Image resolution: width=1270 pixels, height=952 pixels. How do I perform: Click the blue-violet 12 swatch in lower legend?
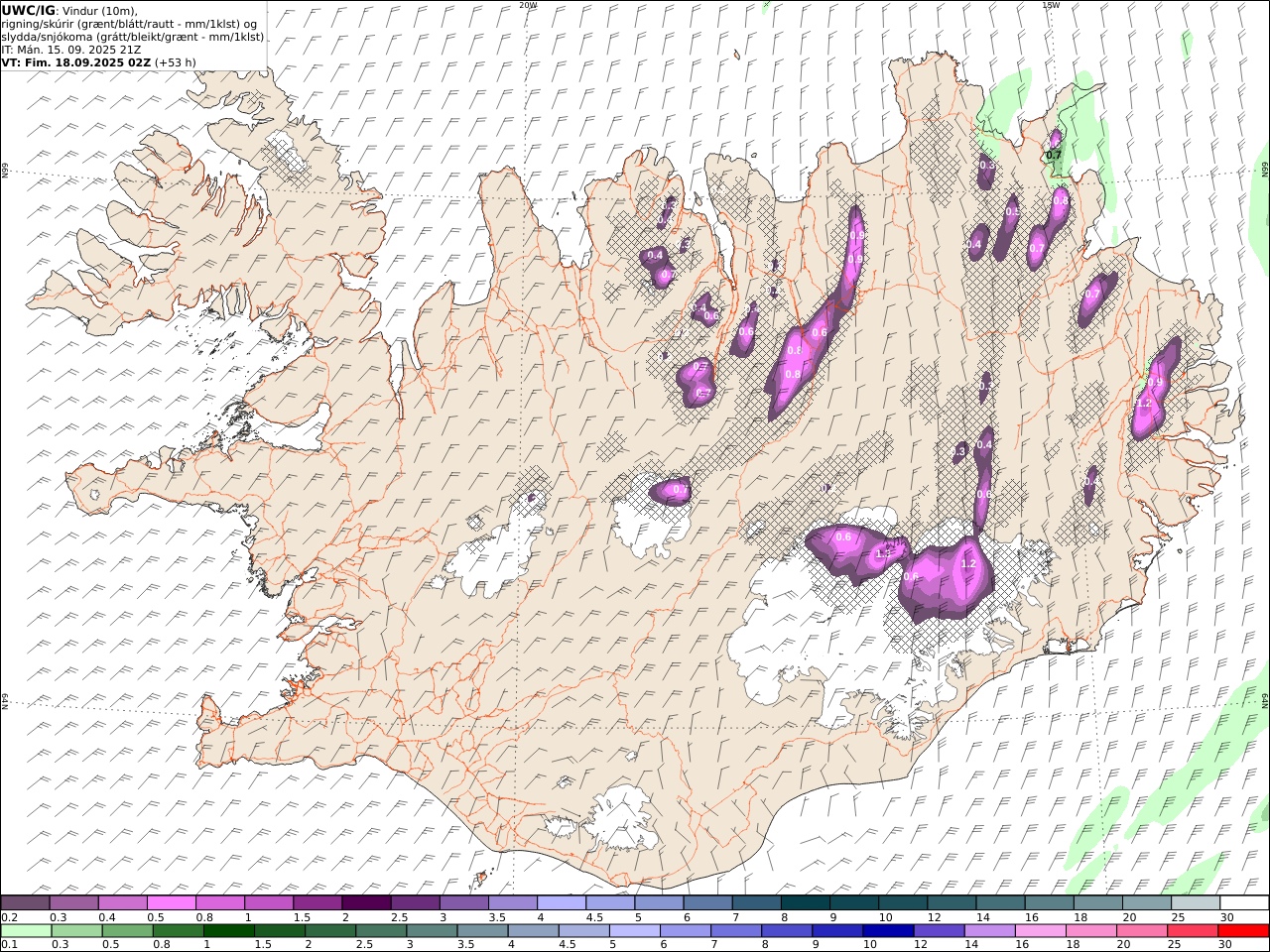tap(939, 931)
